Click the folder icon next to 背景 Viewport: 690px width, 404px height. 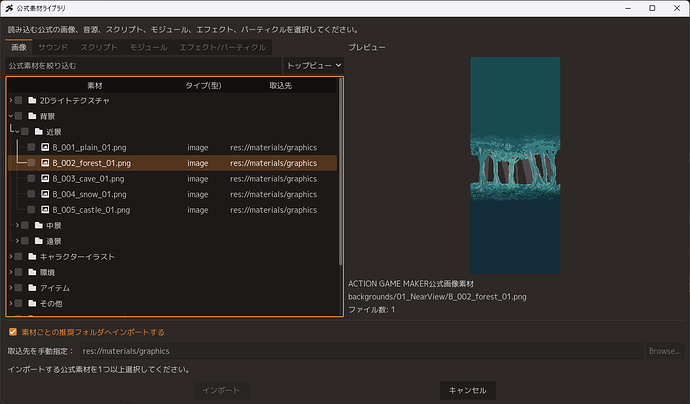coord(32,116)
